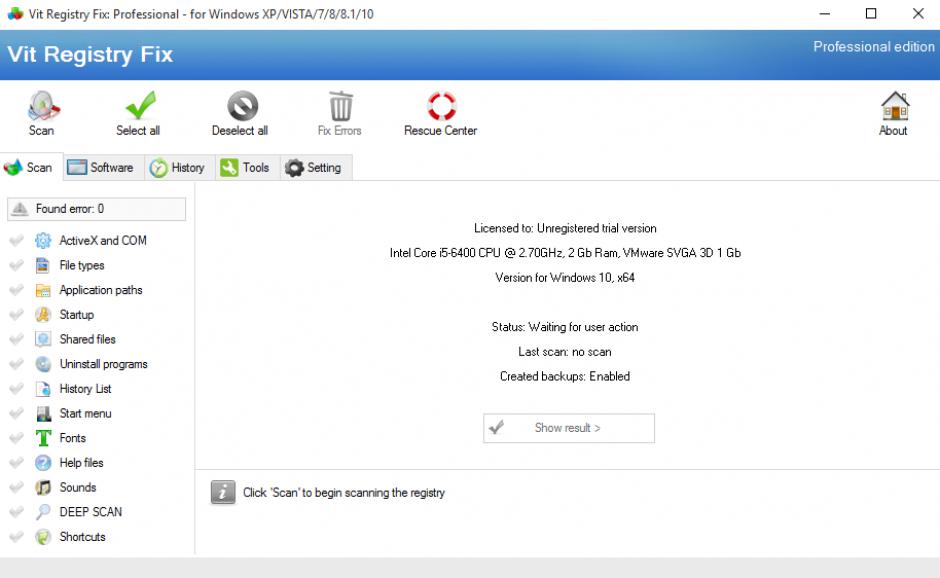Click the green Select all checkmark icon
This screenshot has width=940, height=578.
pyautogui.click(x=140, y=106)
